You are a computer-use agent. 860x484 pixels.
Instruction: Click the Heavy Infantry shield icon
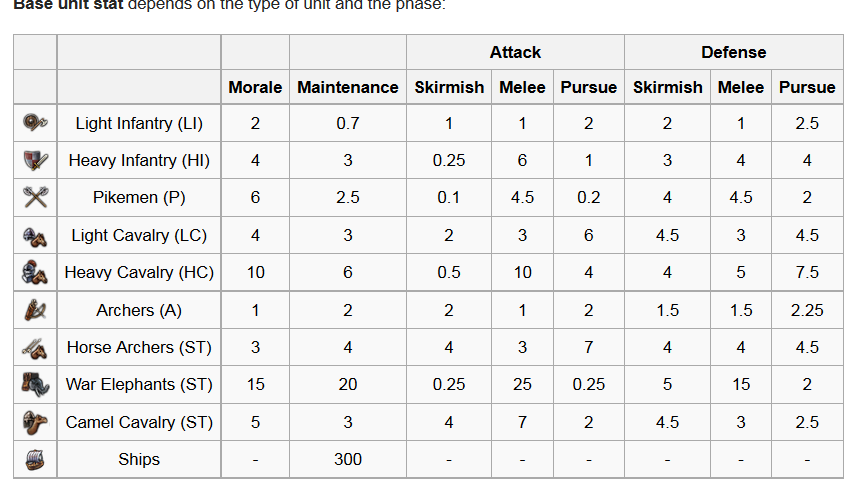tap(35, 160)
